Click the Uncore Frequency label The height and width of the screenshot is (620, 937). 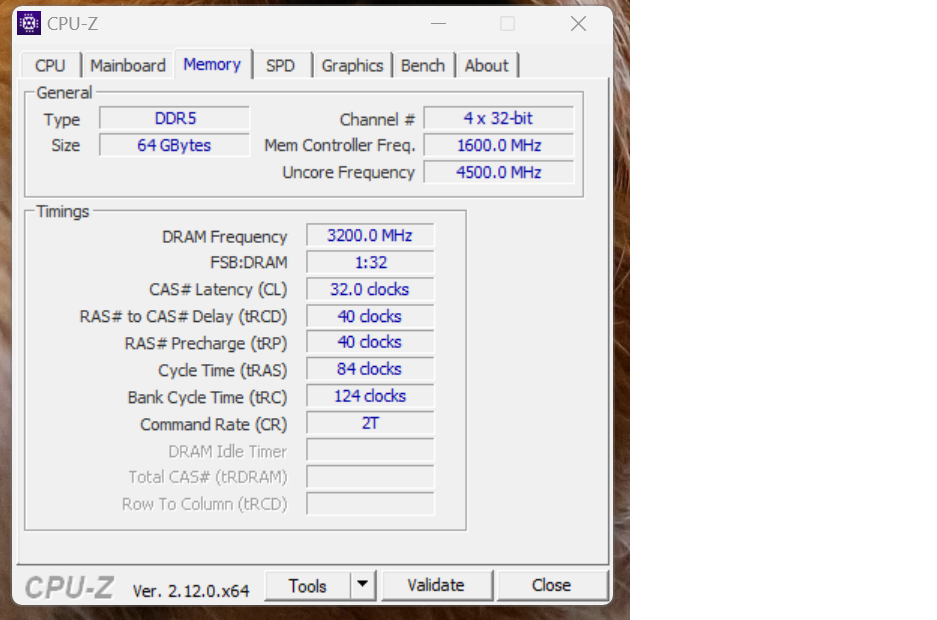click(348, 172)
